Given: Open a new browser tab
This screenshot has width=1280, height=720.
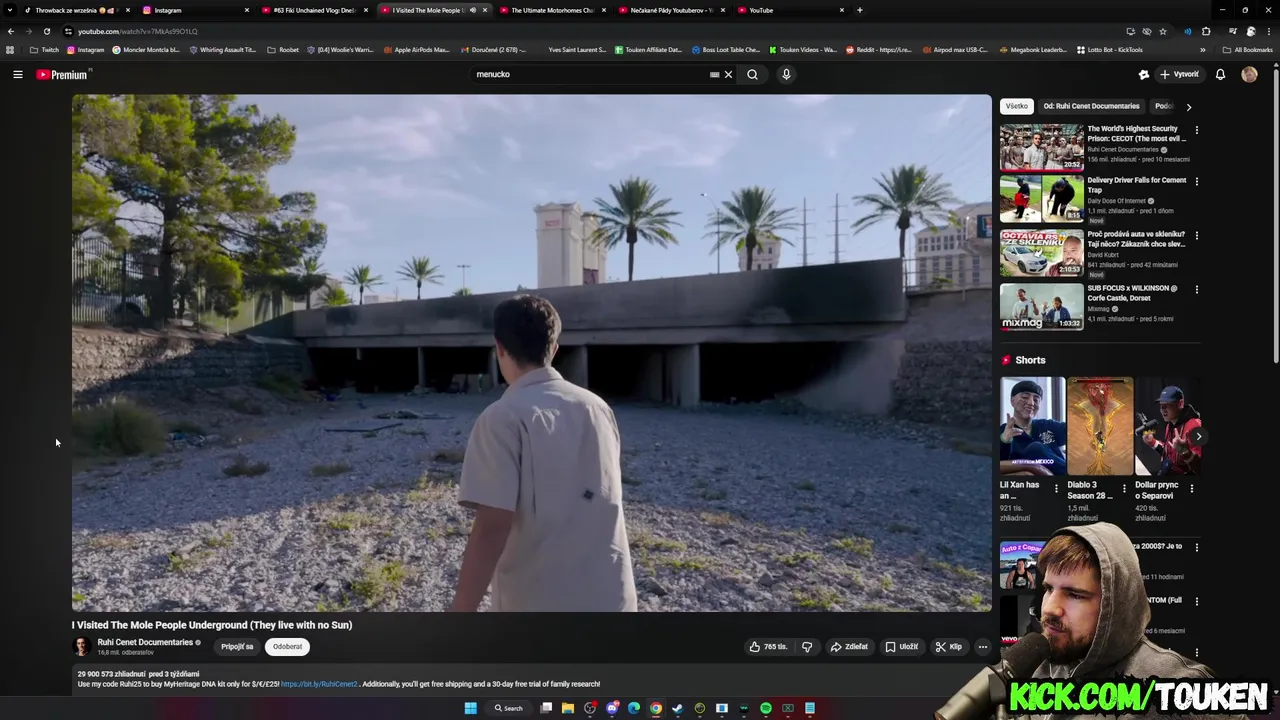Looking at the screenshot, I should [x=859, y=10].
